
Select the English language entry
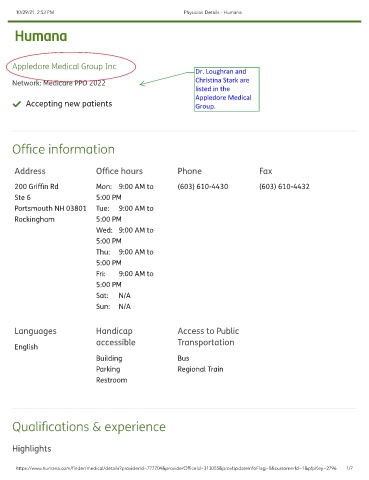pos(26,347)
